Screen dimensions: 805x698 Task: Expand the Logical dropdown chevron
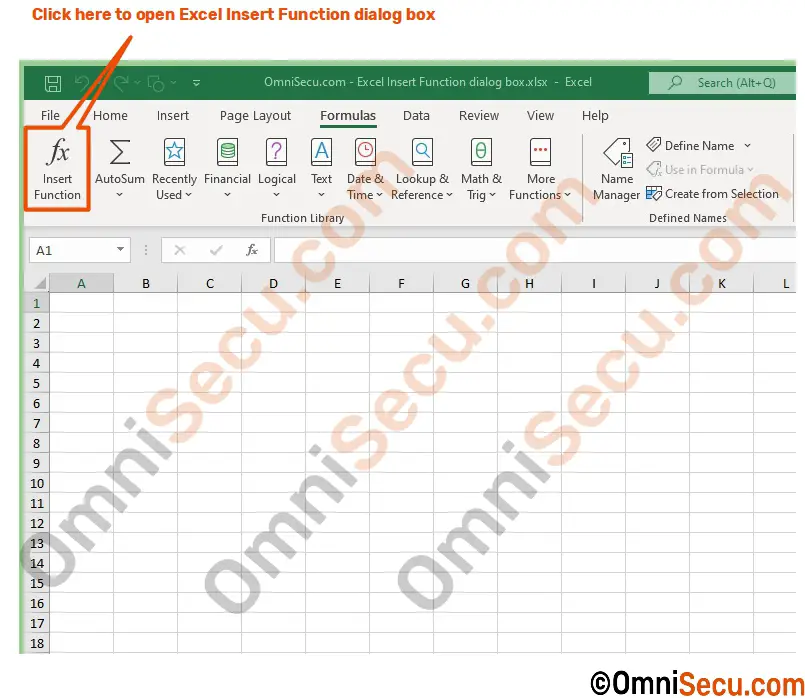pos(276,195)
